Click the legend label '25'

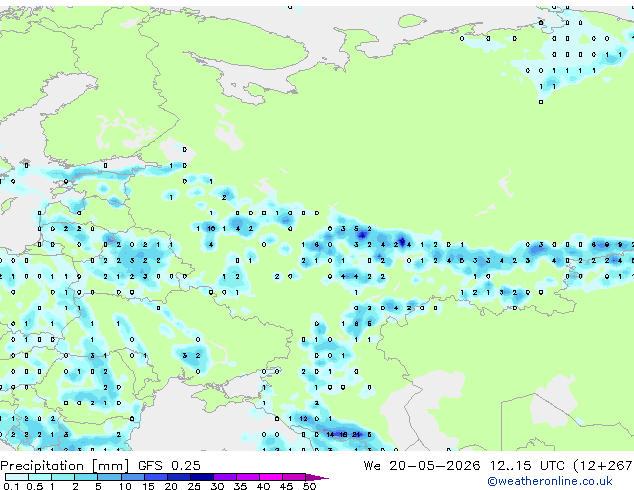[x=194, y=486]
